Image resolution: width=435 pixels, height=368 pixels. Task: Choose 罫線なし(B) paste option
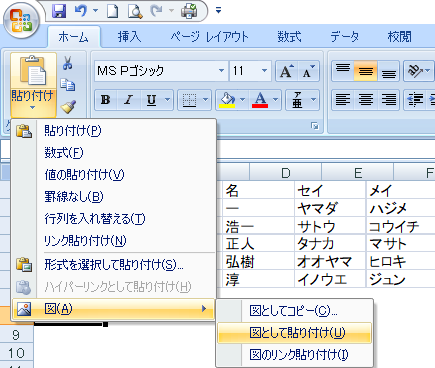click(x=113, y=197)
